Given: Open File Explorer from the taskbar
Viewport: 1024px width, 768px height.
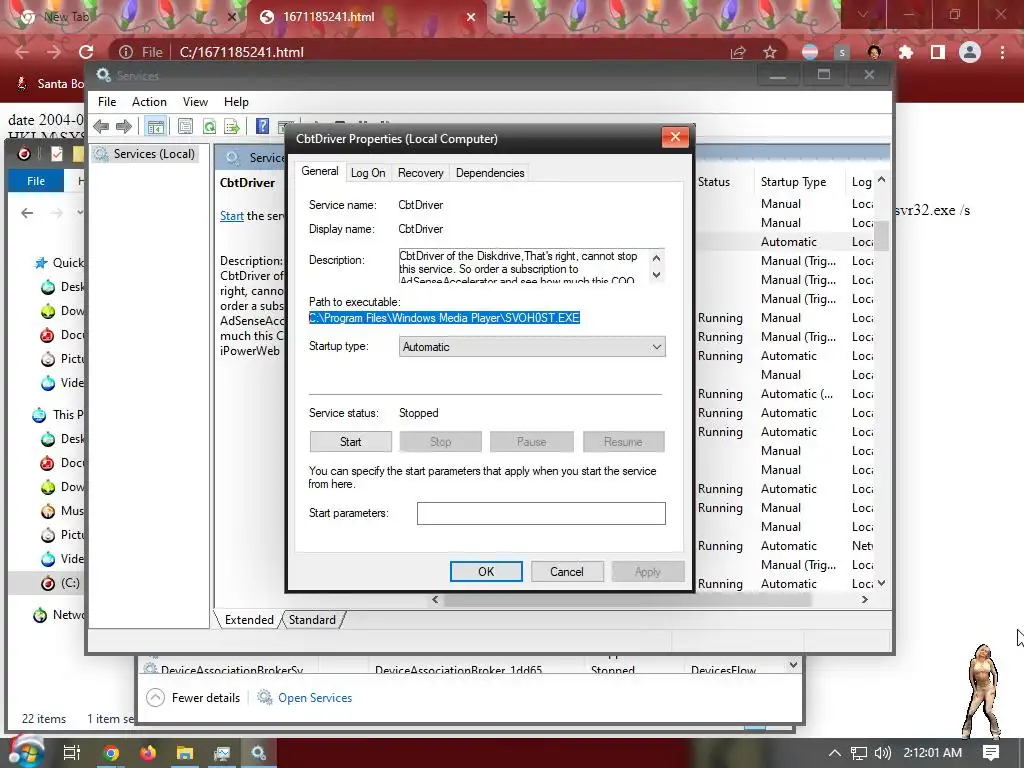Looking at the screenshot, I should 185,753.
